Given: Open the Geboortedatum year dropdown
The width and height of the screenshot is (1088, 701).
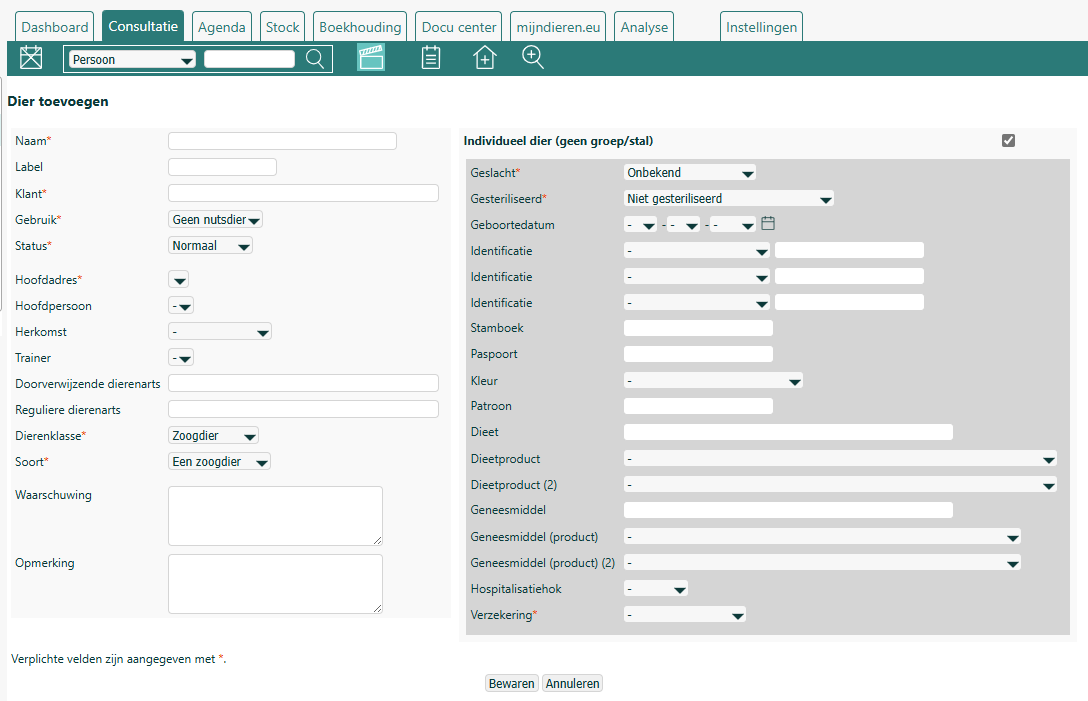Looking at the screenshot, I should (x=732, y=225).
